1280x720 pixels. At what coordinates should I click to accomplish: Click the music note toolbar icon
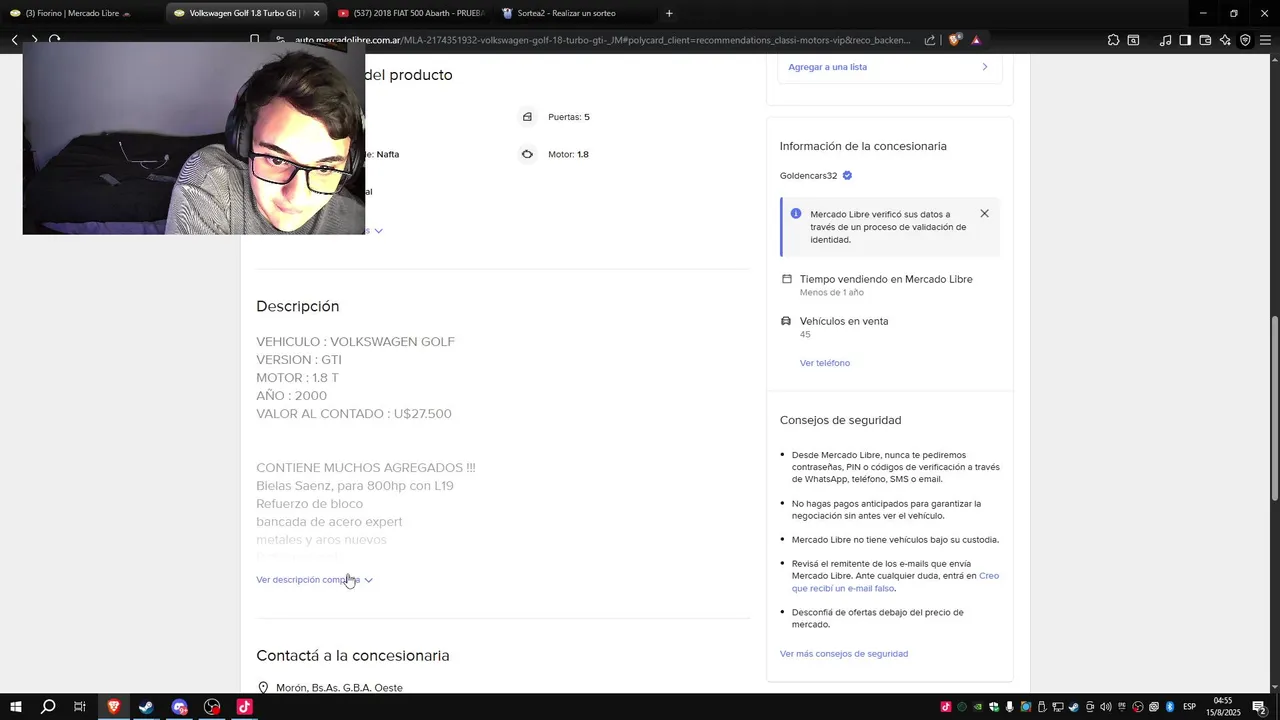click(1165, 40)
